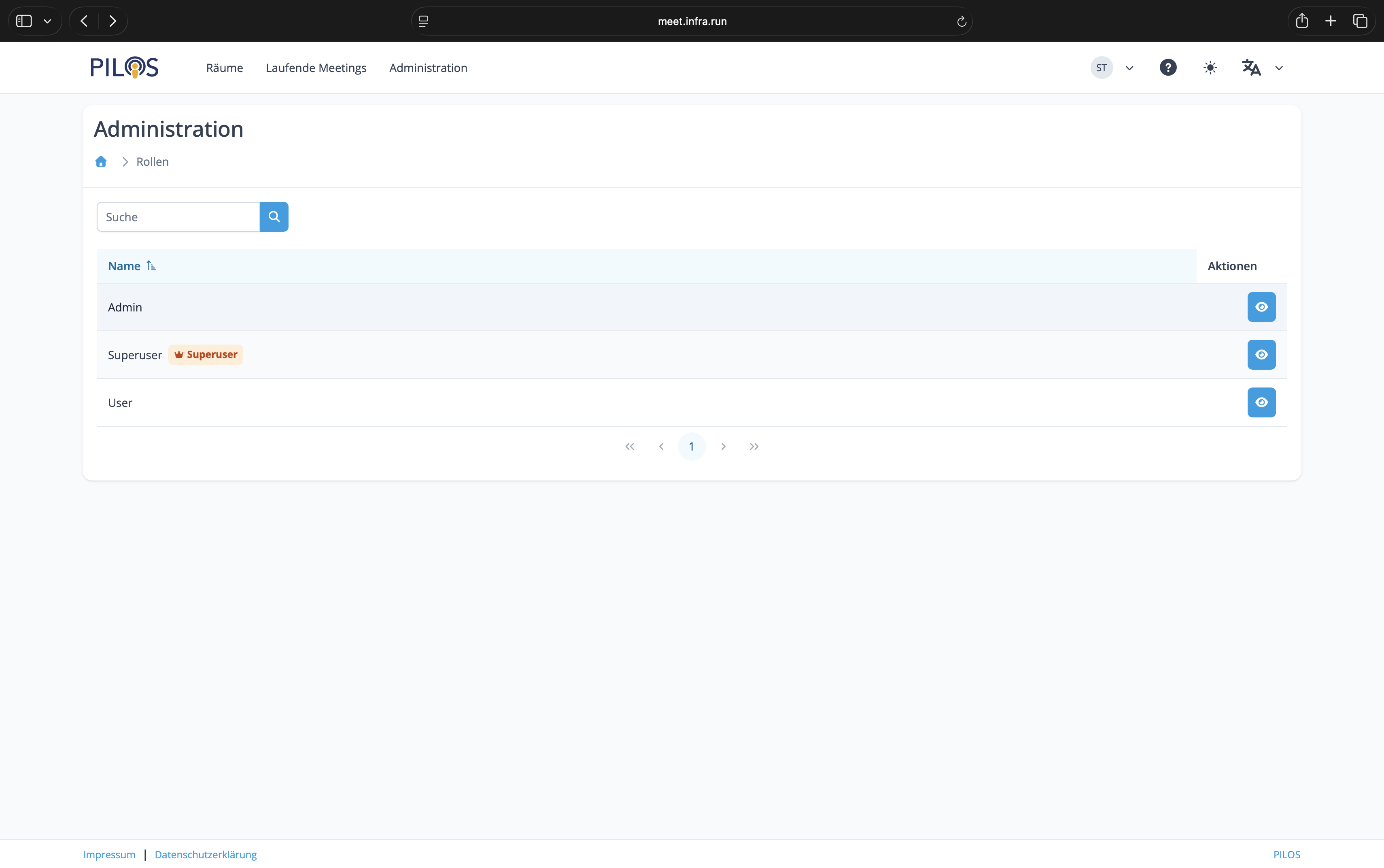The width and height of the screenshot is (1384, 868).
Task: Click the Impressum footer link
Action: coord(109,854)
